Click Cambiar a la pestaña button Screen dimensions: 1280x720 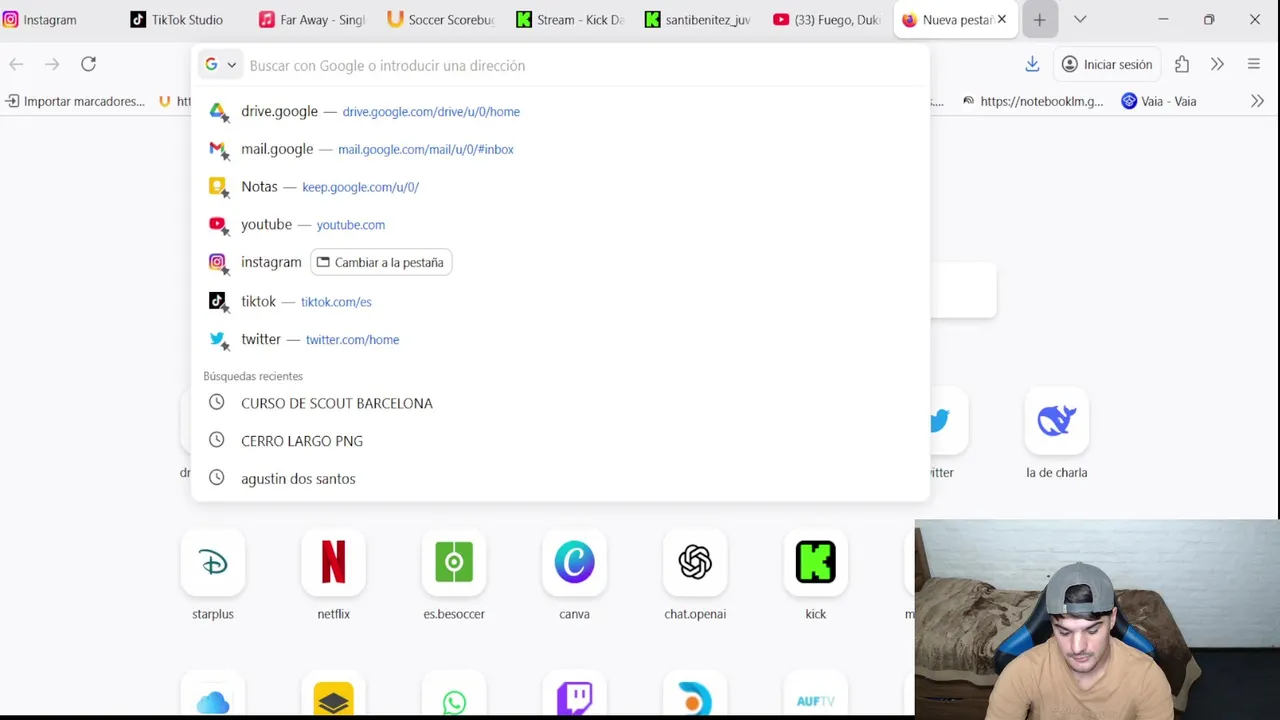tap(381, 262)
